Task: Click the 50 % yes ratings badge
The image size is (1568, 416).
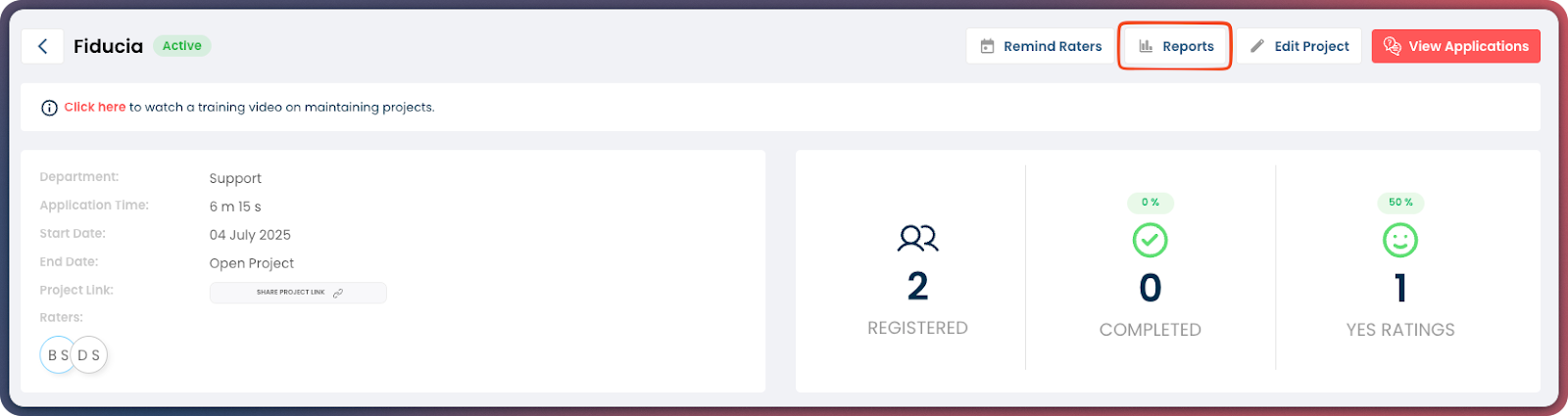Action: [1400, 203]
